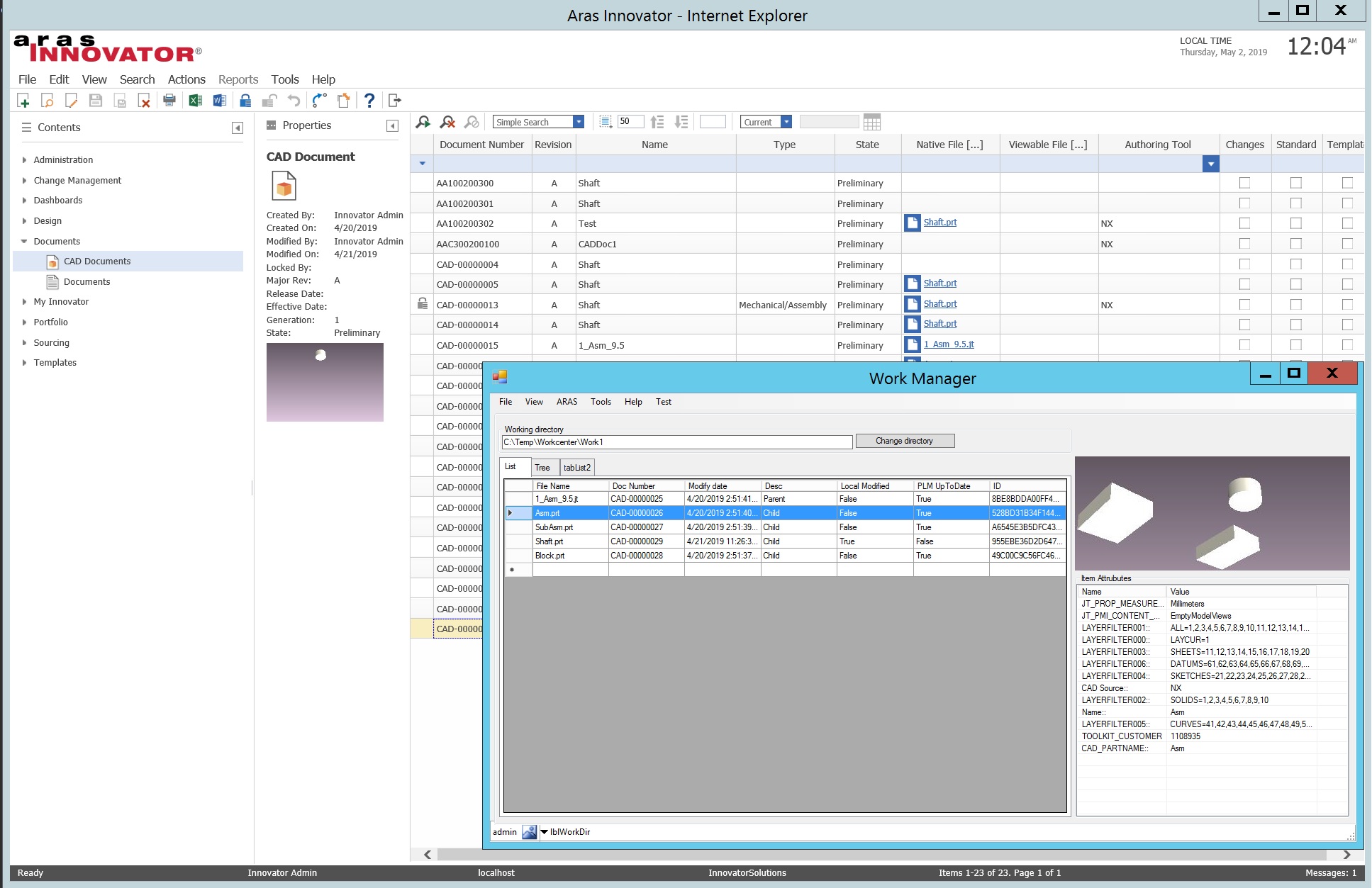Open the Tools menu in Innovator
This screenshot has width=1372, height=888.
pyautogui.click(x=285, y=79)
